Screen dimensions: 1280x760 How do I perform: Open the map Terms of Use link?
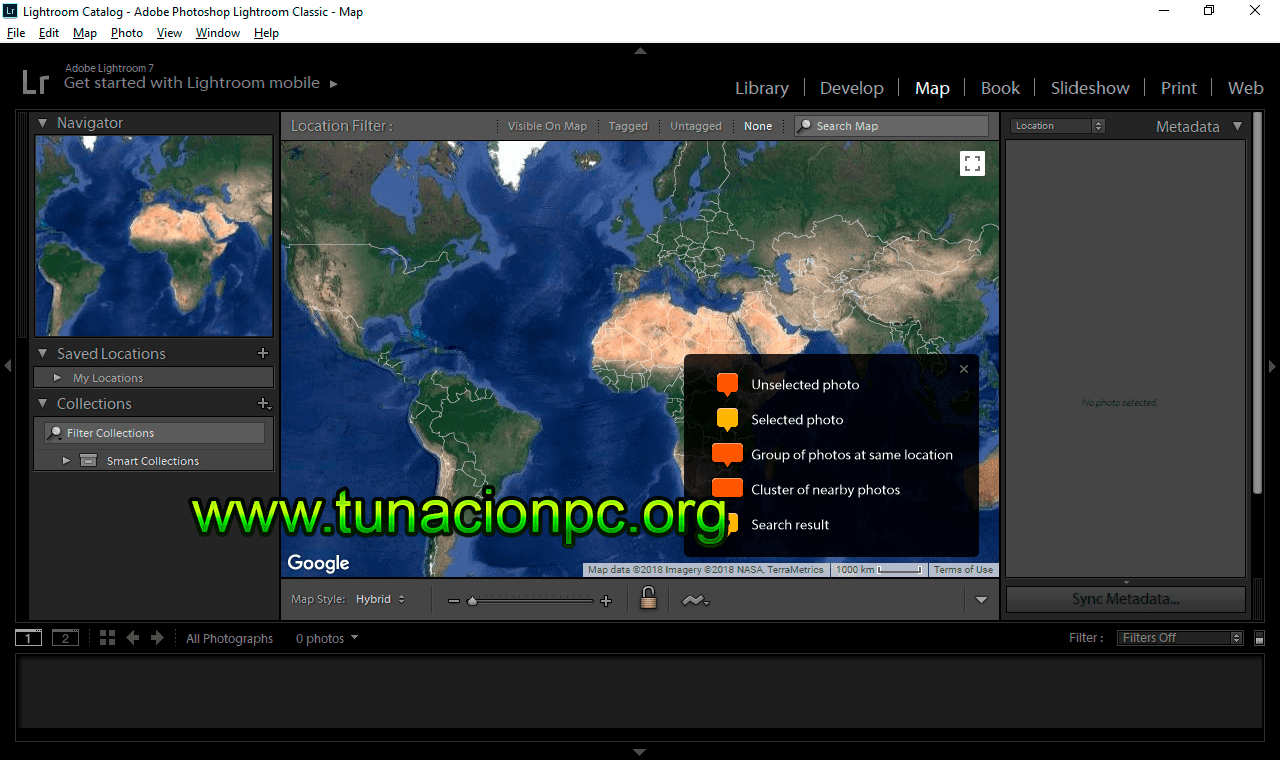pyautogui.click(x=963, y=570)
